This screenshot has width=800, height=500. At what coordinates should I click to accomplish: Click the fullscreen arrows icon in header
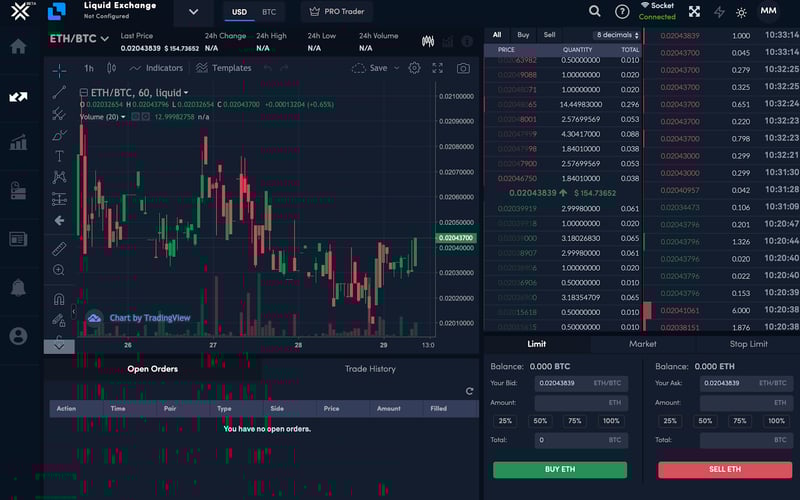pos(694,12)
